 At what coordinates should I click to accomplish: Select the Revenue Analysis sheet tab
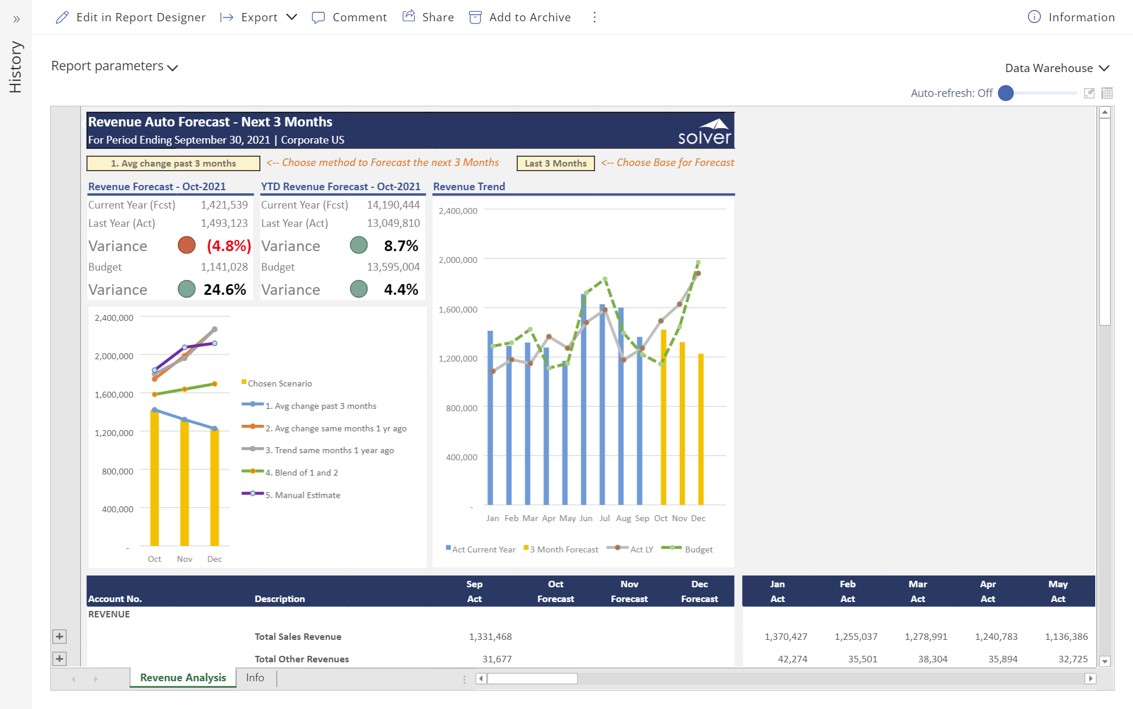(x=183, y=678)
